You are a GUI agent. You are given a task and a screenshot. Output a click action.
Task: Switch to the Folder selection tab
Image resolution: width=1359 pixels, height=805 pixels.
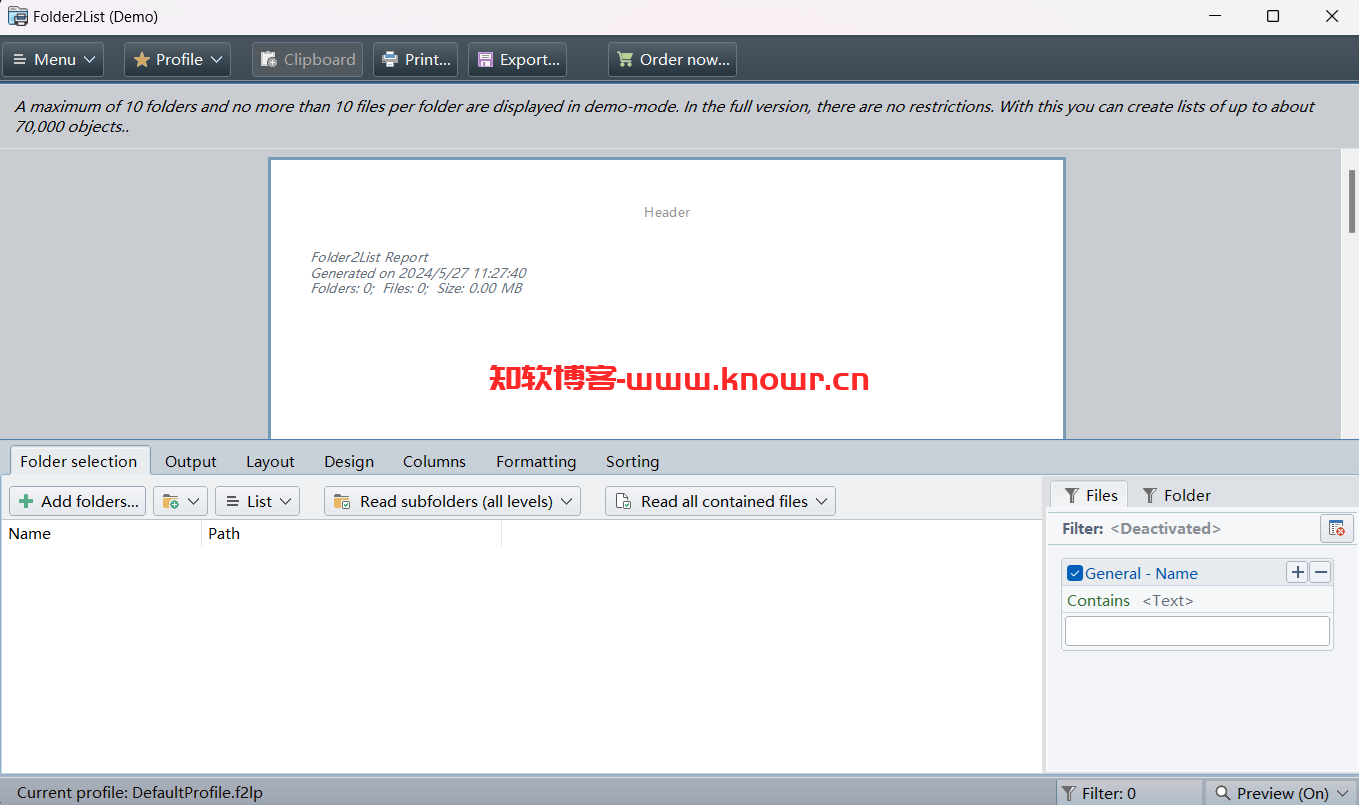pyautogui.click(x=79, y=461)
